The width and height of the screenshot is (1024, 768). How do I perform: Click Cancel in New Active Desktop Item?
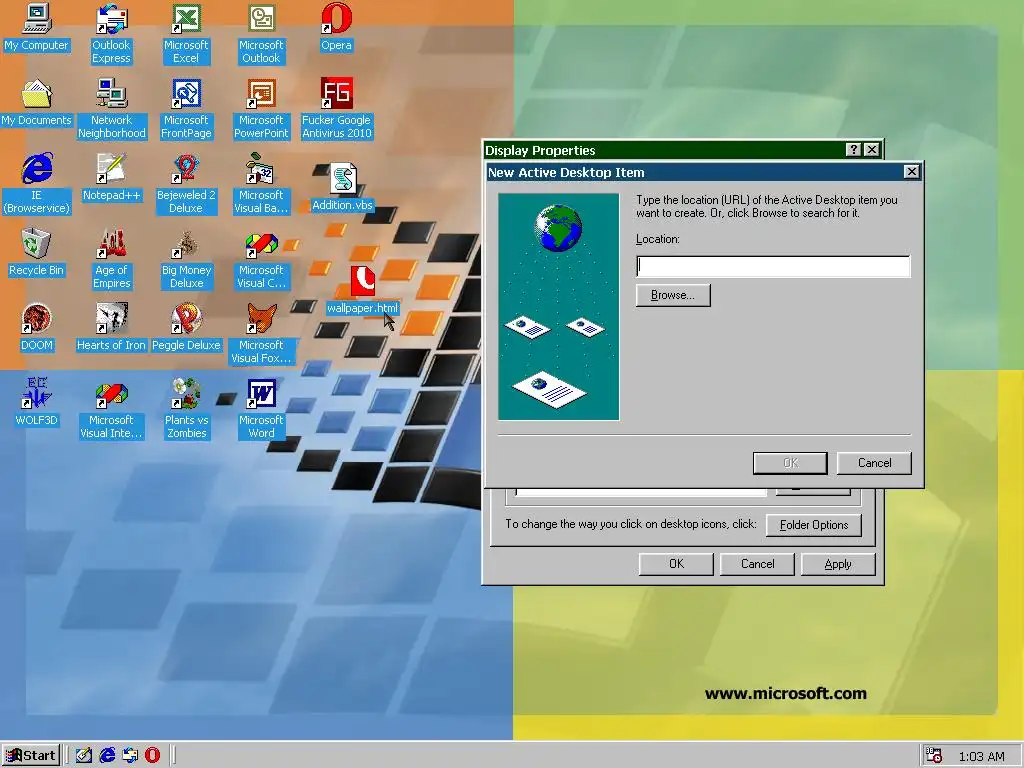tap(874, 463)
